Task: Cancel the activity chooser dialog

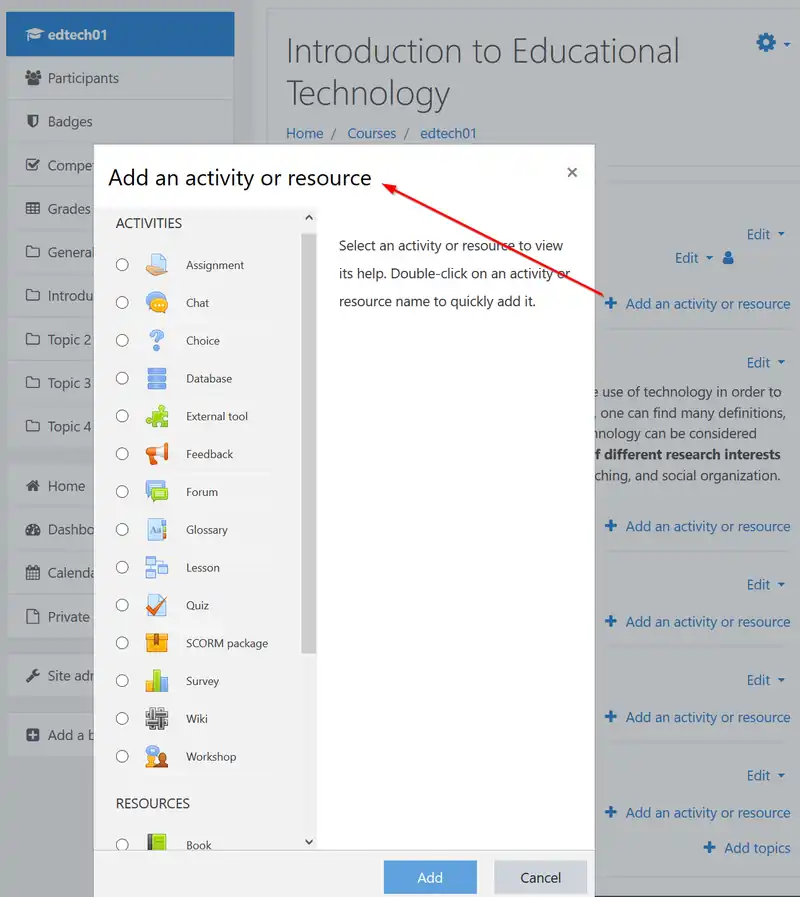Action: [x=540, y=877]
